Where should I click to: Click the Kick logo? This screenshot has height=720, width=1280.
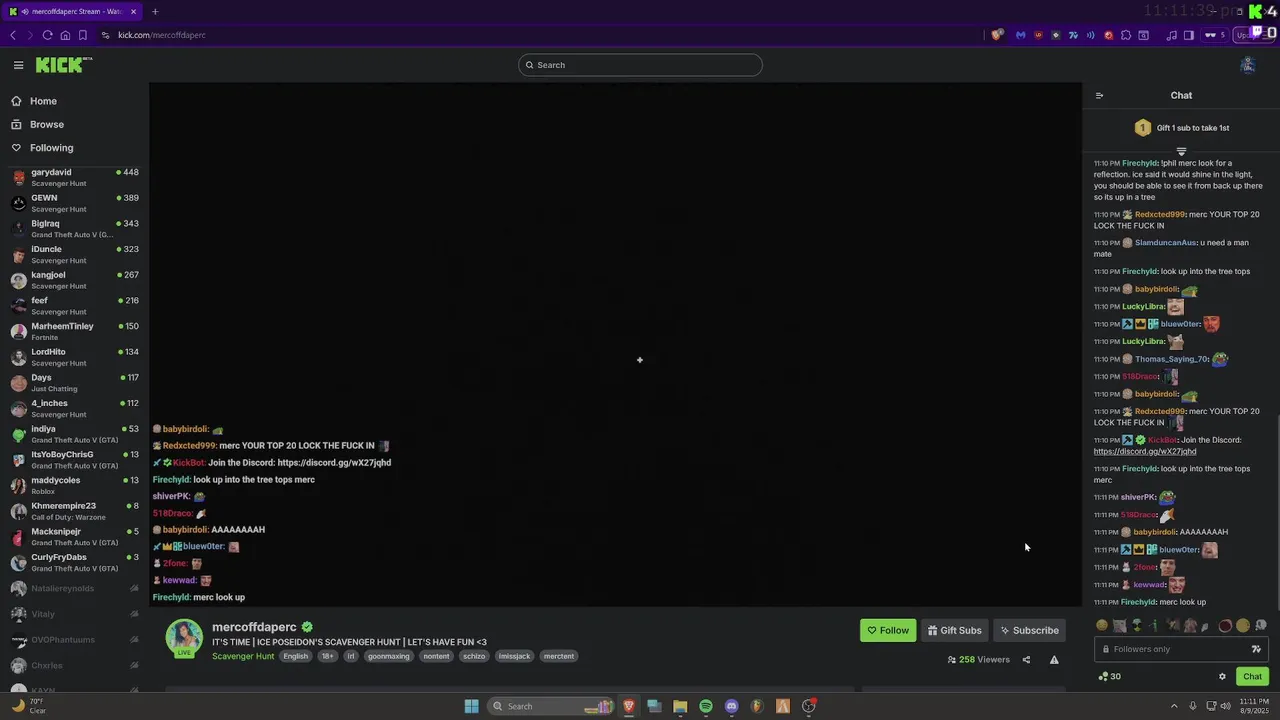(64, 65)
